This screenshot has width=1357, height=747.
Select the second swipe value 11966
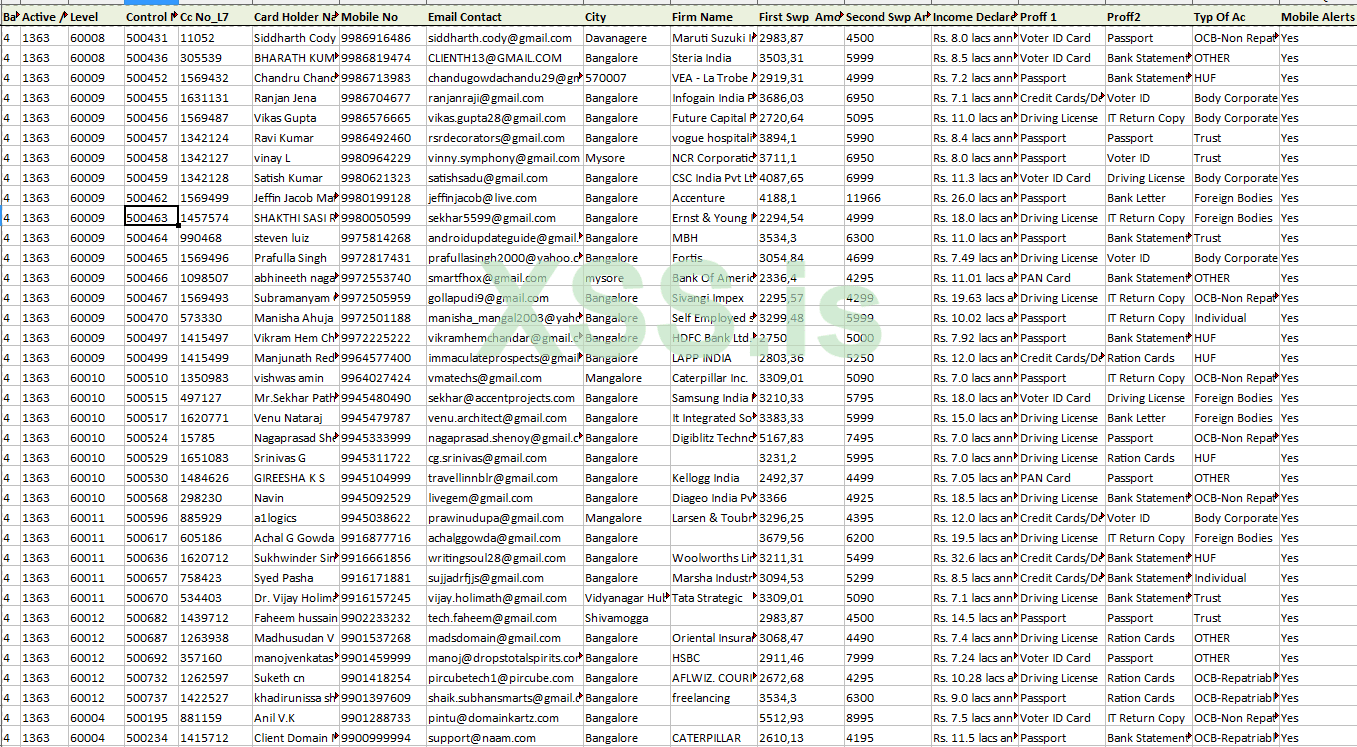point(887,198)
